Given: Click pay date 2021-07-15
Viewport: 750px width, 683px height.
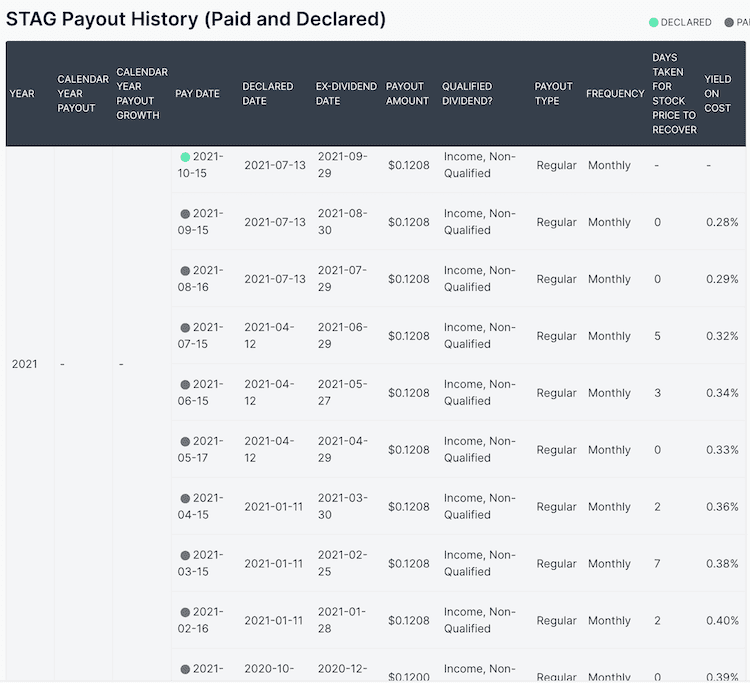Looking at the screenshot, I should (x=200, y=336).
